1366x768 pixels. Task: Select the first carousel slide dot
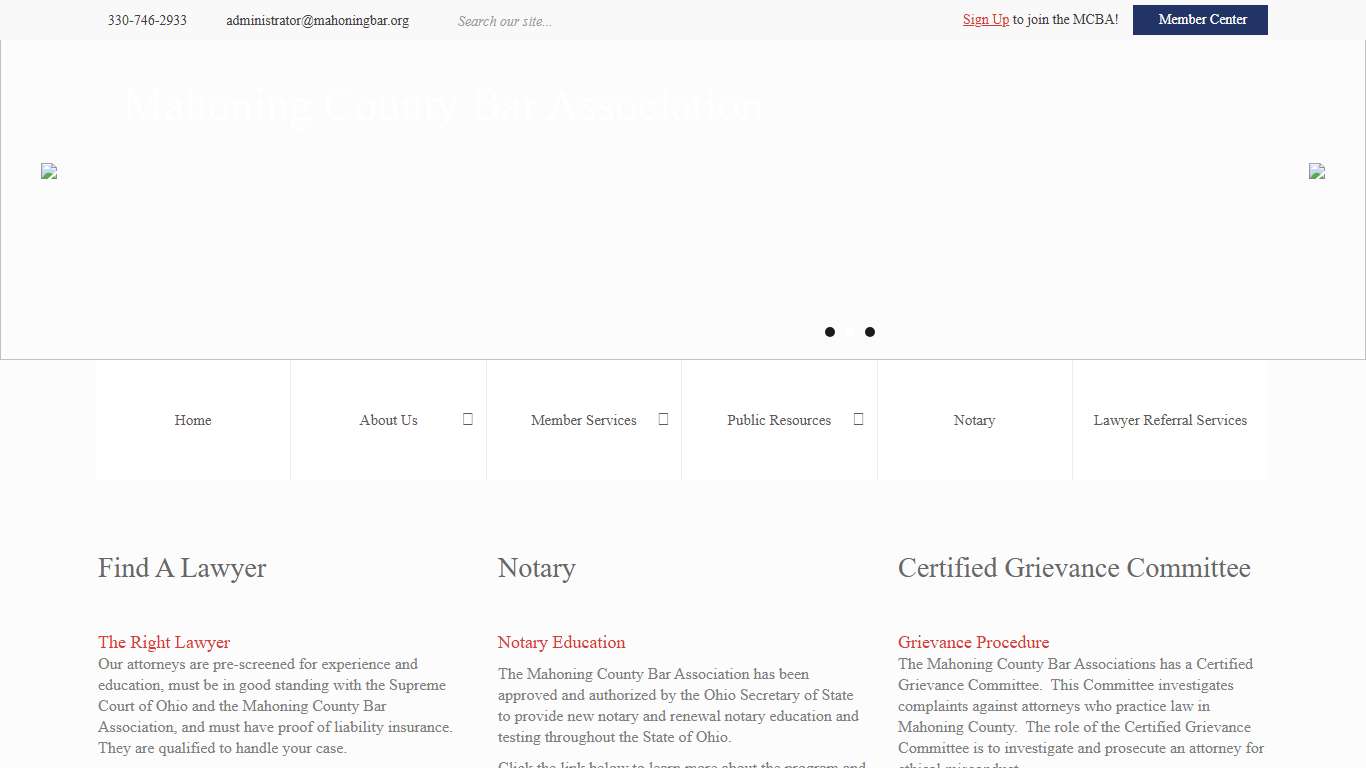(x=830, y=332)
